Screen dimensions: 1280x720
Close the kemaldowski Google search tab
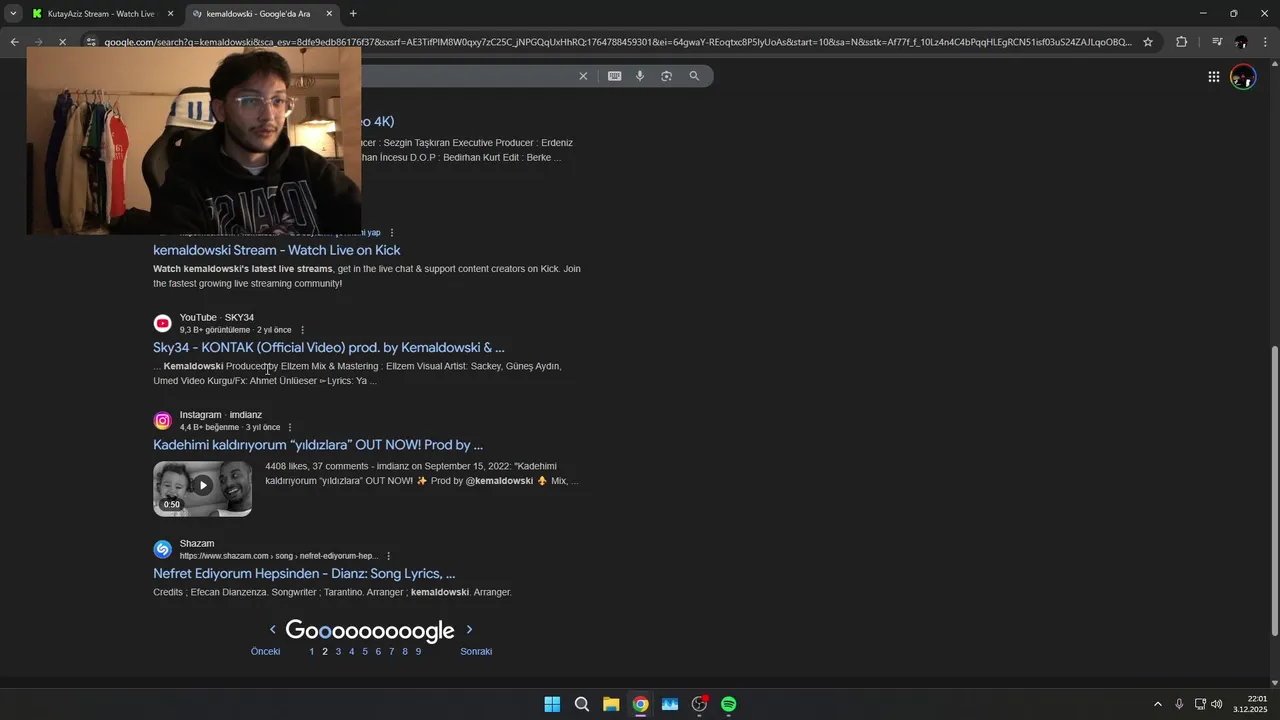(329, 14)
